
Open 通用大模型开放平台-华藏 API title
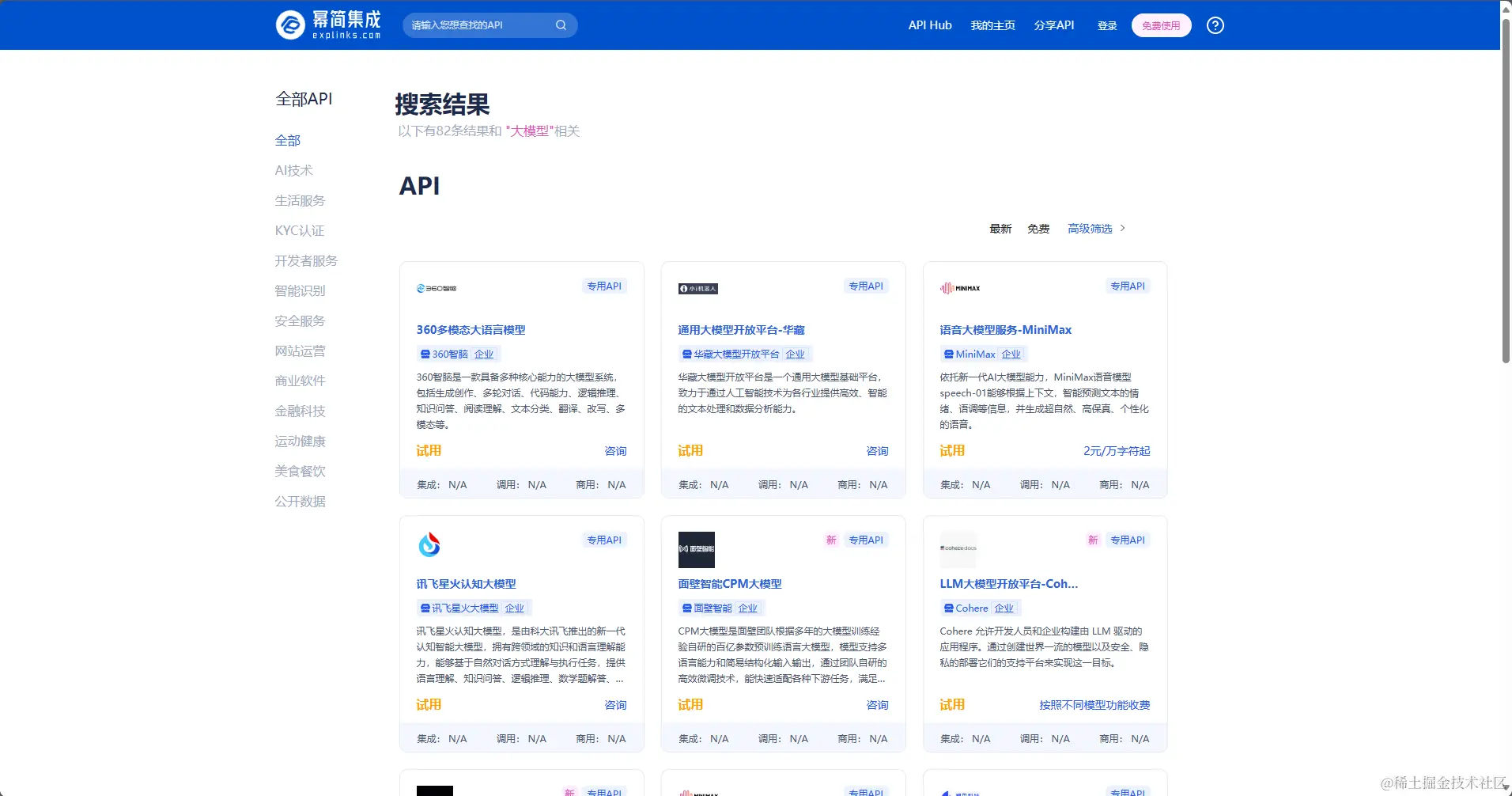(741, 330)
